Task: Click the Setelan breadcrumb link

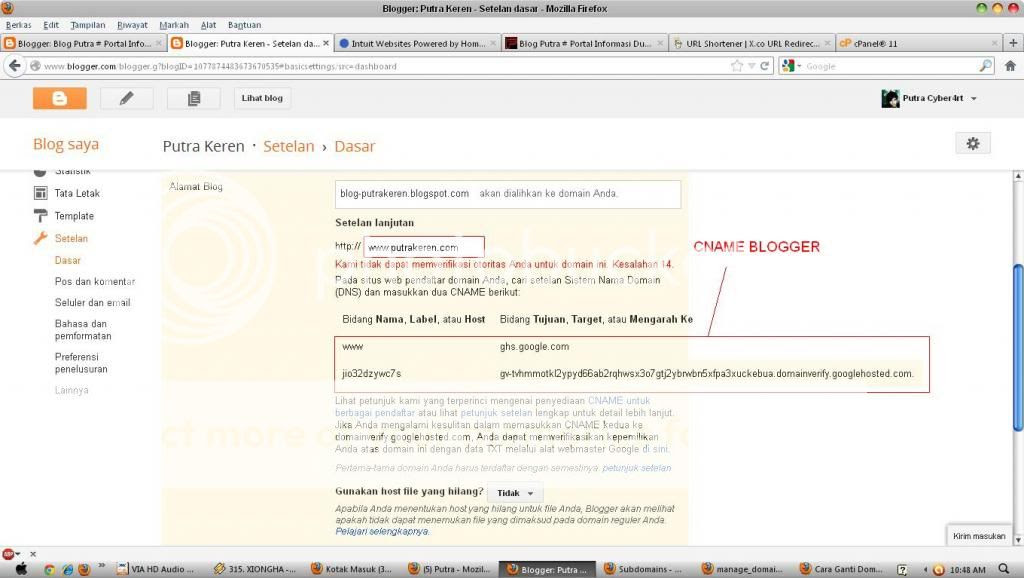Action: coord(289,146)
